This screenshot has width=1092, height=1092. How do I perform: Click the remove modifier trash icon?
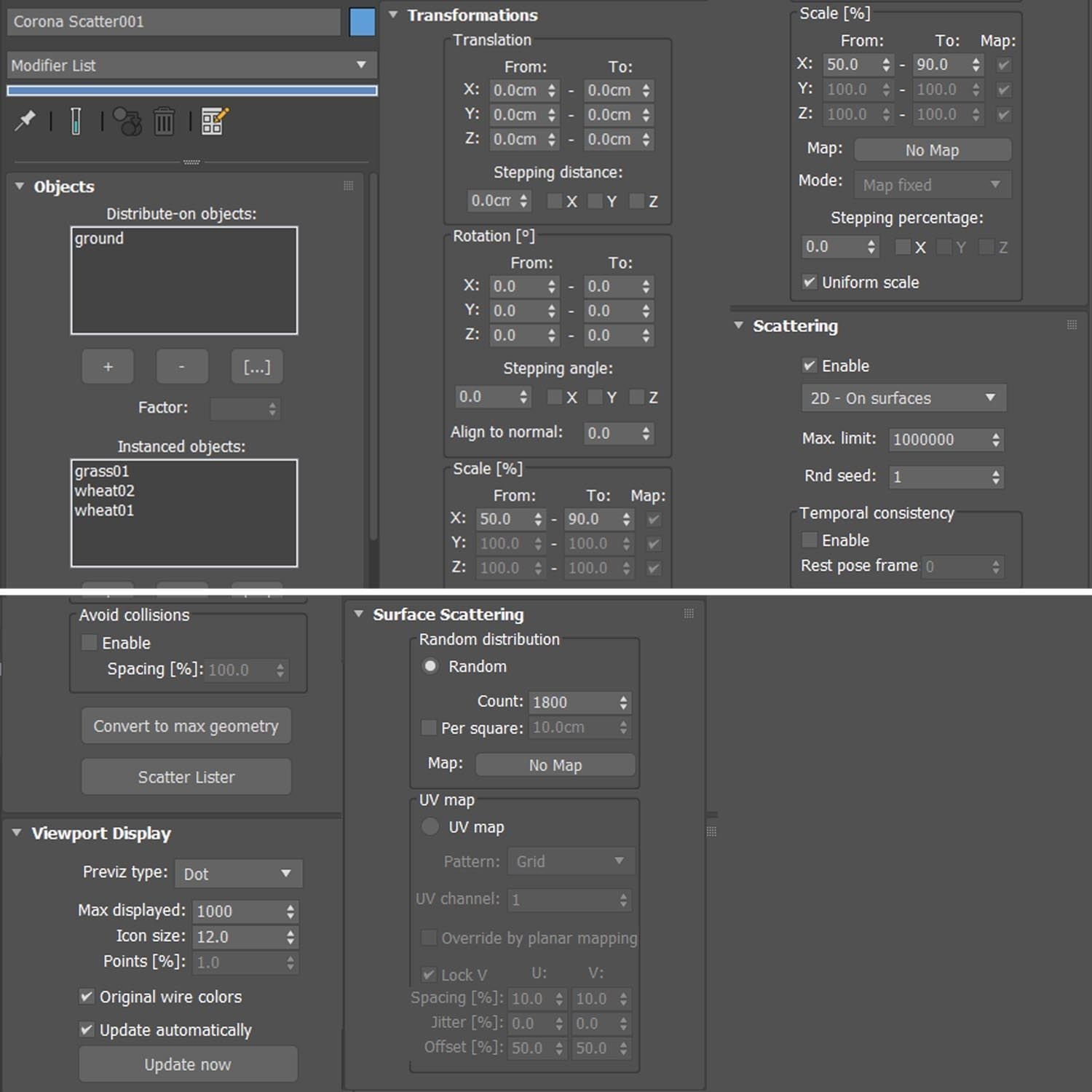tap(164, 122)
